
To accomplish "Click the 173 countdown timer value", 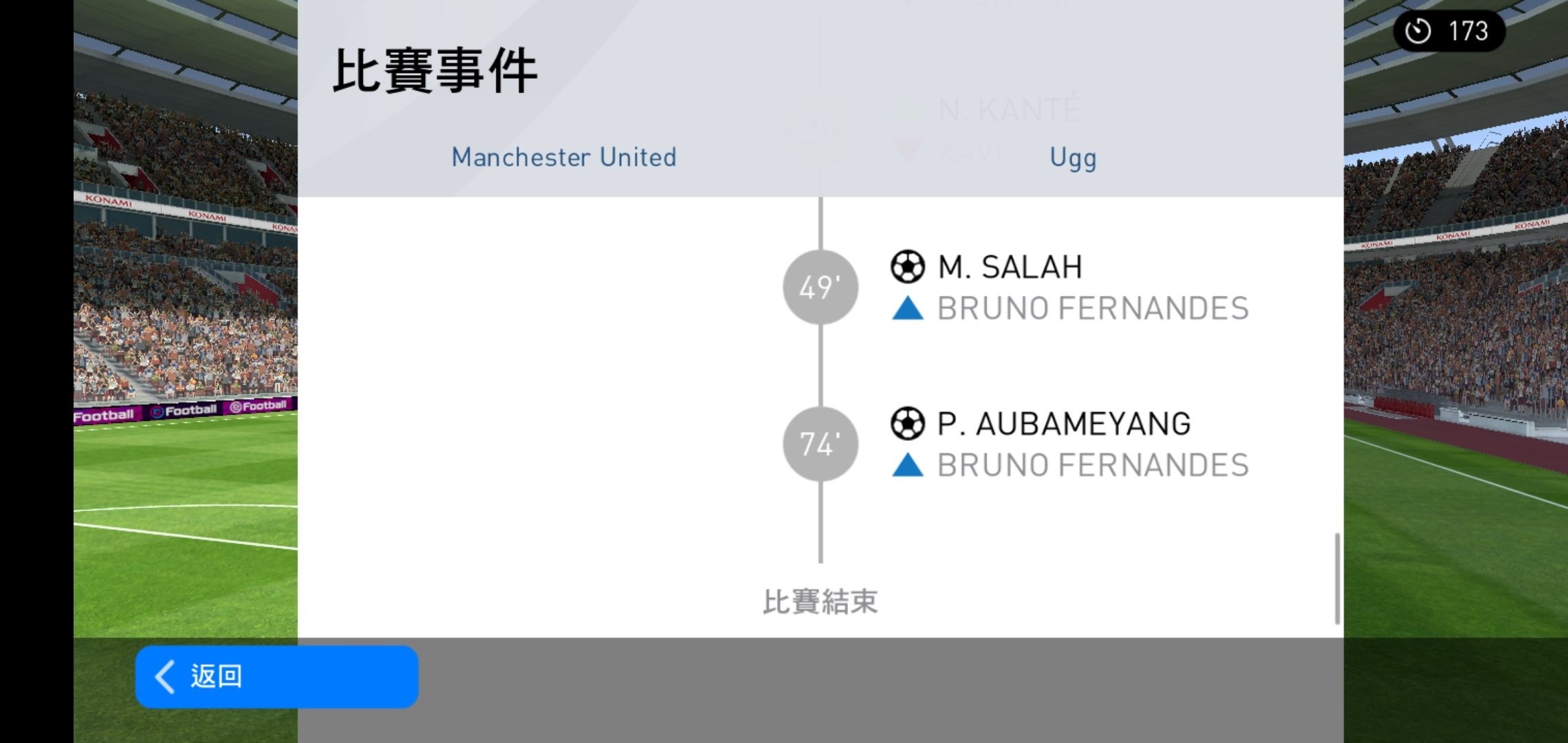I will pyautogui.click(x=1468, y=31).
